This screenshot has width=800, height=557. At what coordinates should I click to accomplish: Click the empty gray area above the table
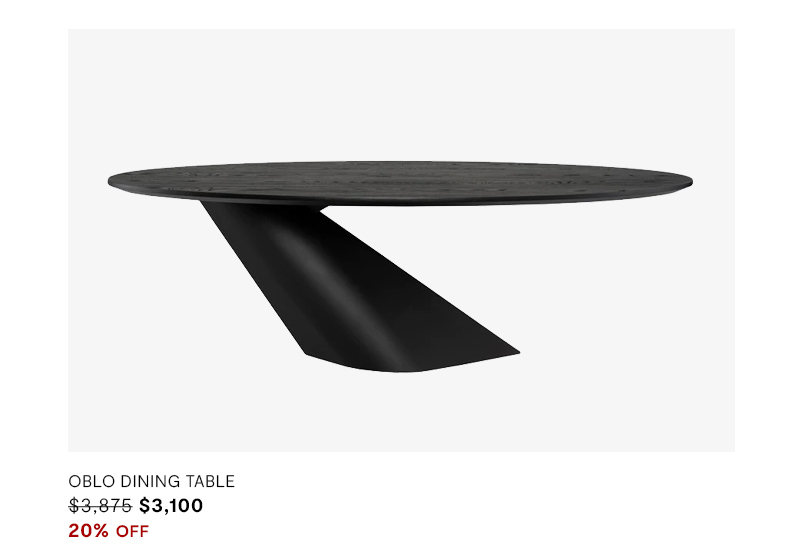pos(401,92)
